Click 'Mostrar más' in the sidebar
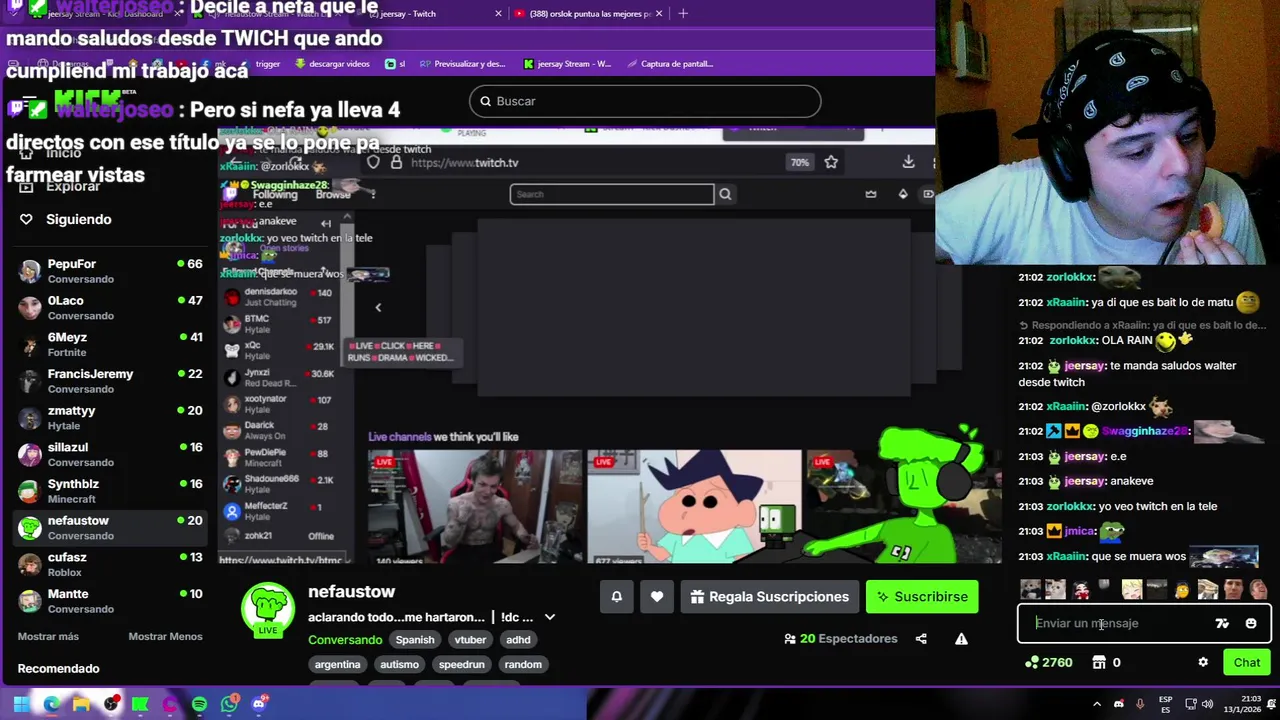 pyautogui.click(x=48, y=636)
